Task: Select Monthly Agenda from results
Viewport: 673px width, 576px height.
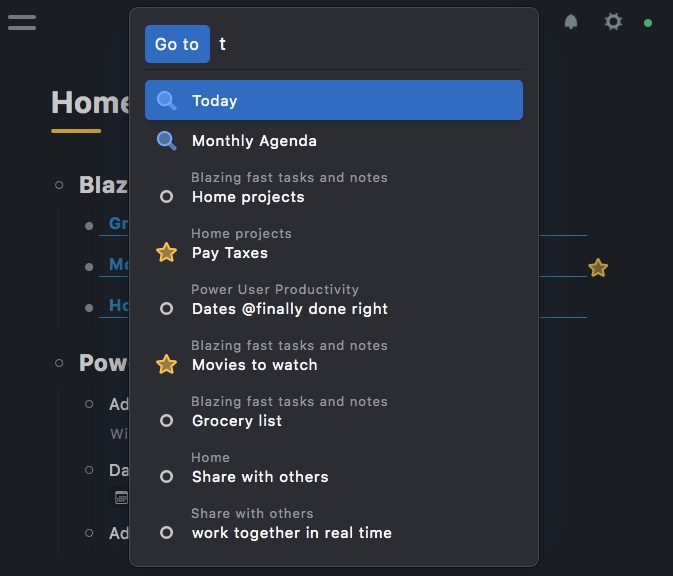Action: tap(254, 141)
